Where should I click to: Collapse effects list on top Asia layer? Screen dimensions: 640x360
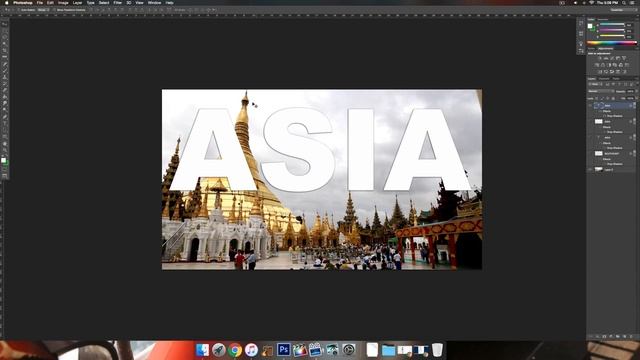(634, 106)
